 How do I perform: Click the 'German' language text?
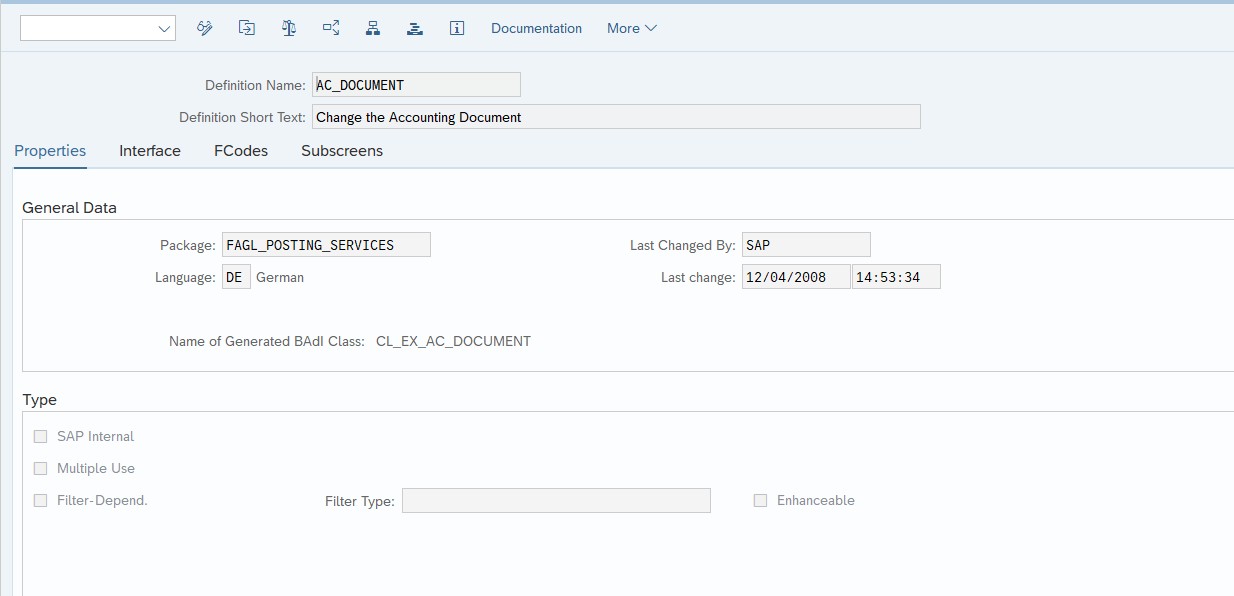point(280,277)
